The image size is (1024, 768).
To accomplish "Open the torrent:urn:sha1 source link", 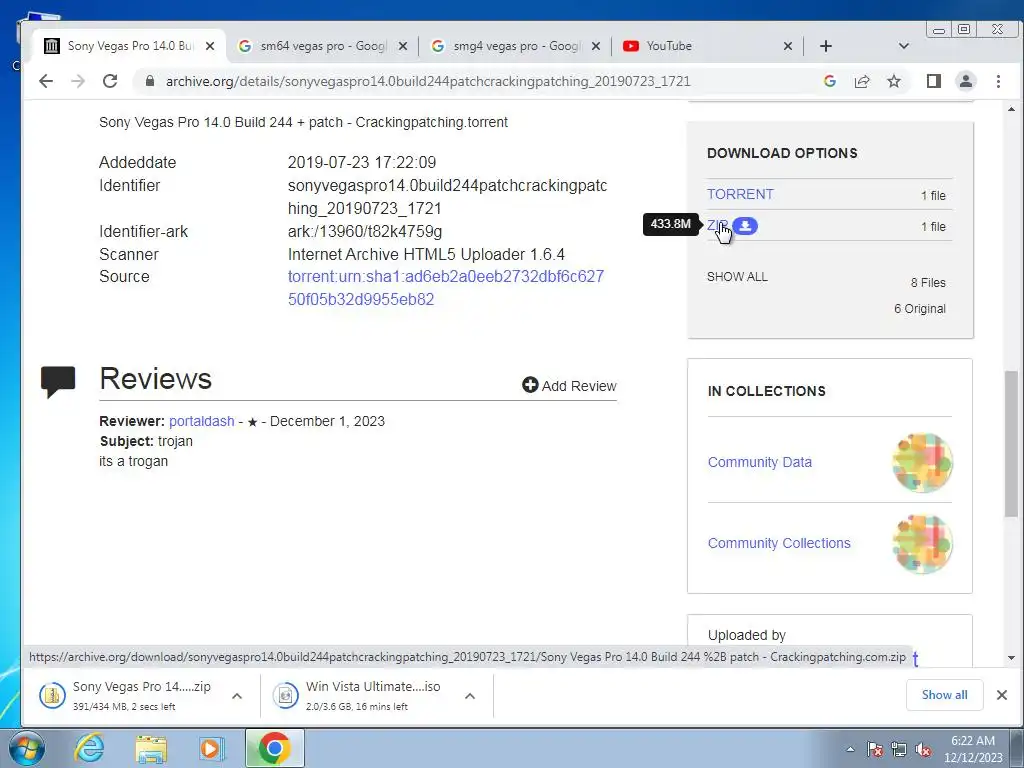I will (x=446, y=288).
